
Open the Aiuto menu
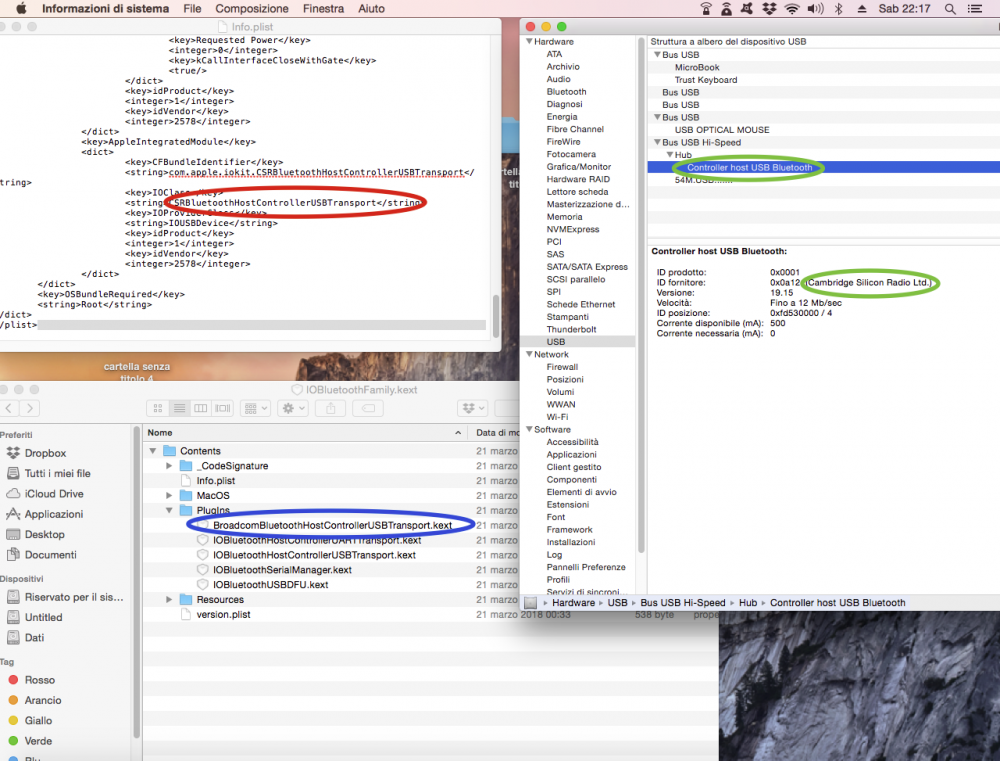[x=371, y=8]
